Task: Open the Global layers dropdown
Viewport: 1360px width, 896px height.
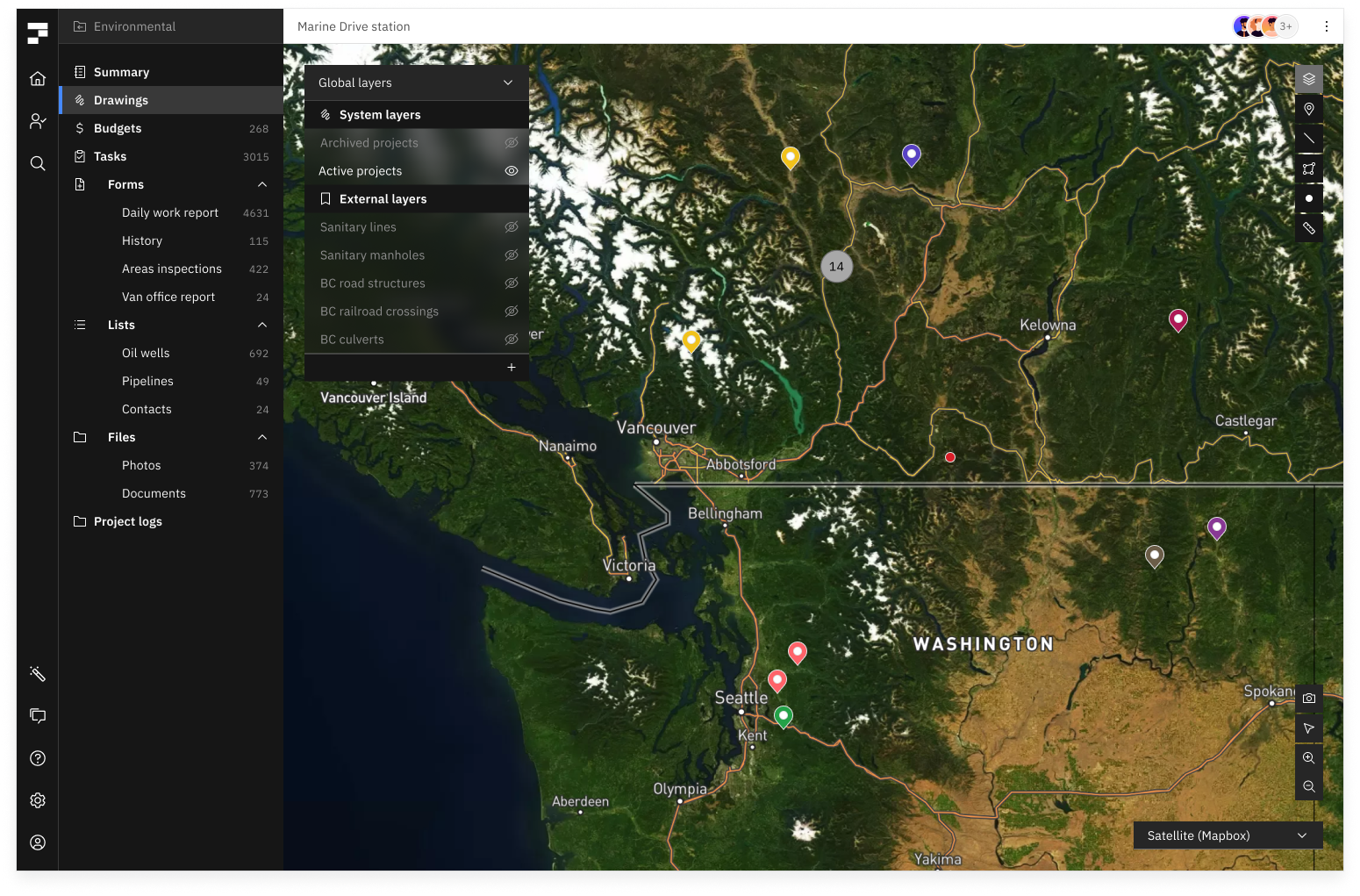Action: point(416,82)
